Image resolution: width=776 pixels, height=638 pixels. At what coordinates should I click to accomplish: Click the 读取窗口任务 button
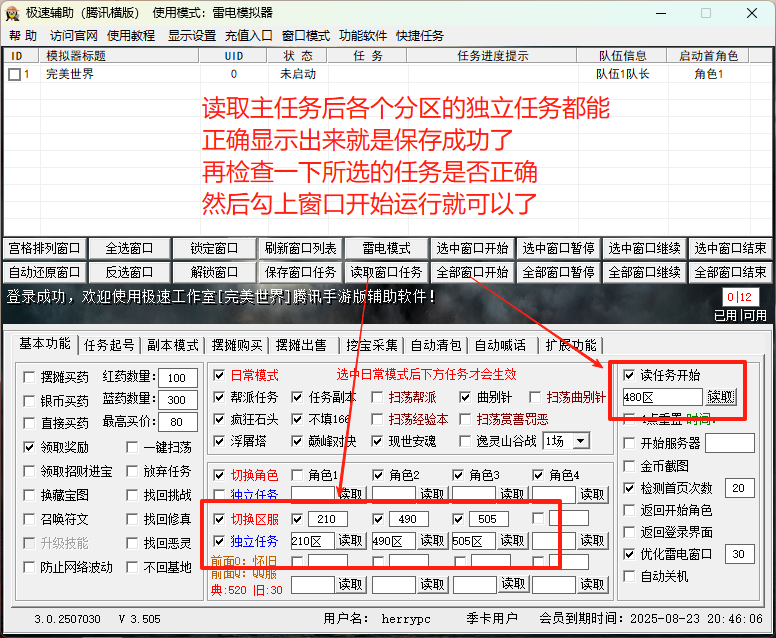387,272
